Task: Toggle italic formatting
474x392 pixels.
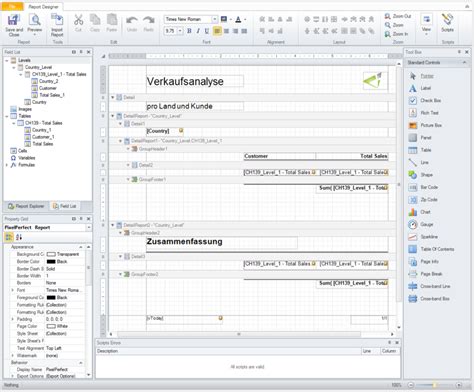Action: tap(198, 31)
